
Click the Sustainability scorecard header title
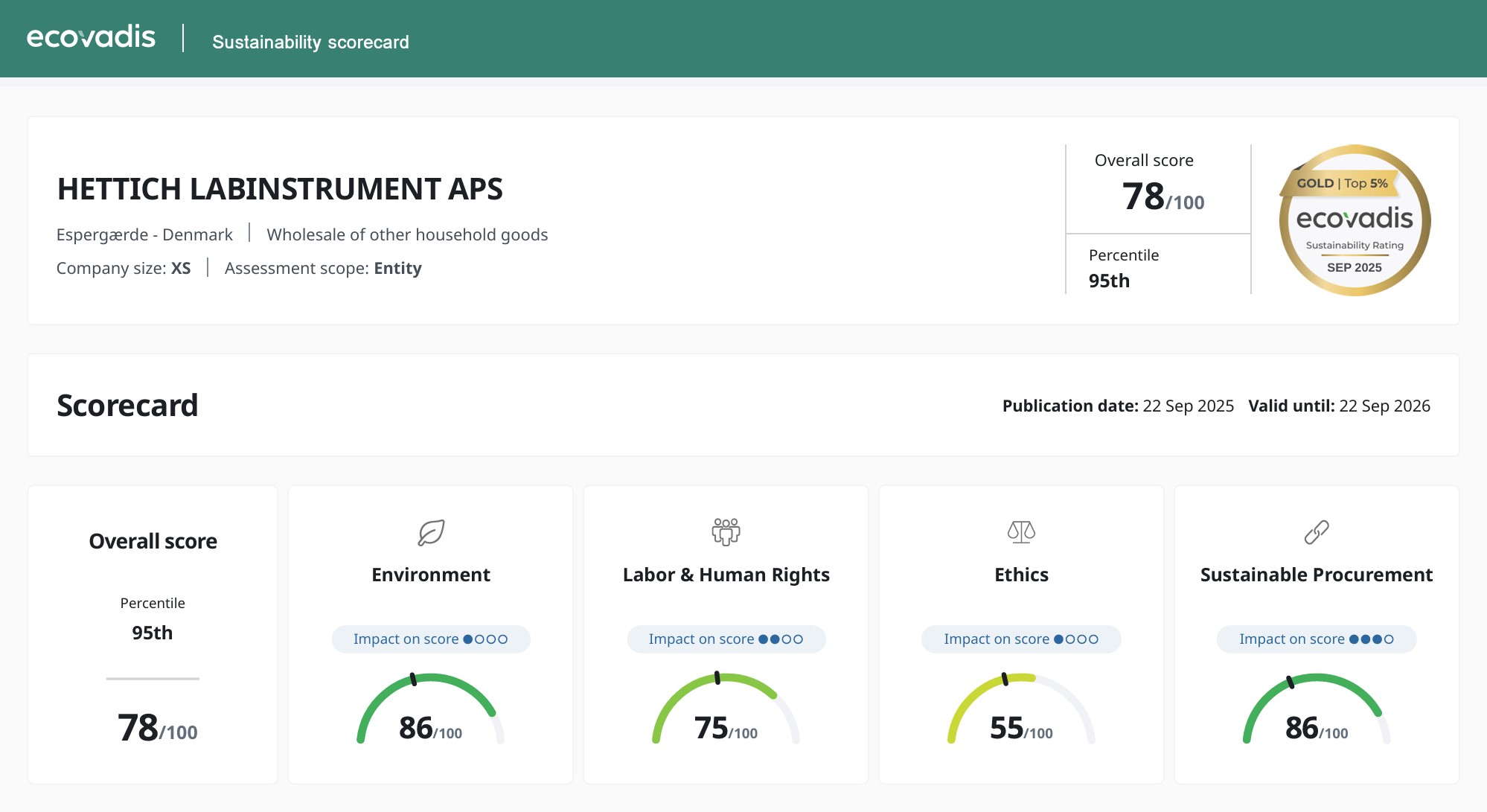coord(310,42)
